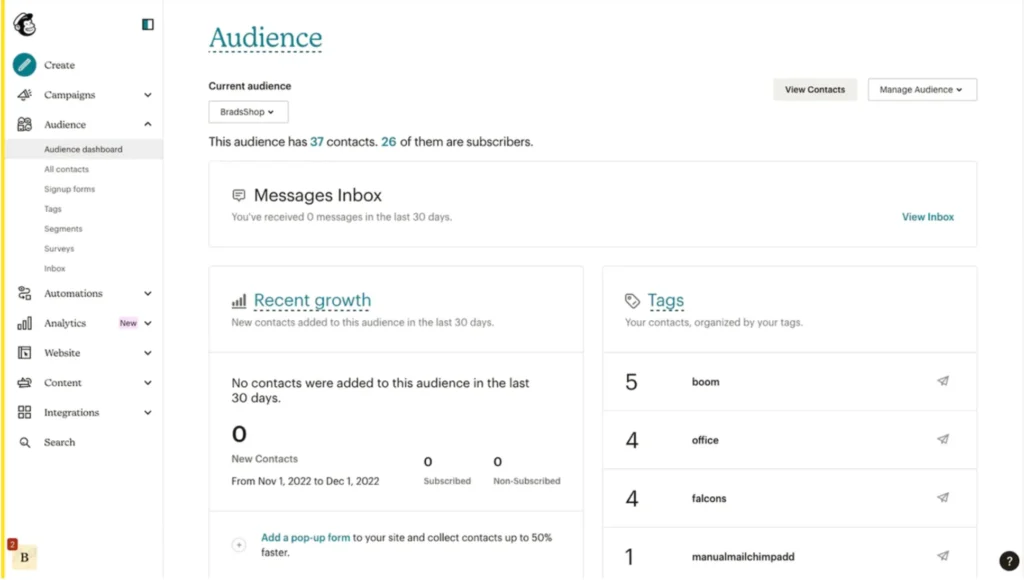
Task: Open View Inbox for messages
Action: (x=927, y=217)
